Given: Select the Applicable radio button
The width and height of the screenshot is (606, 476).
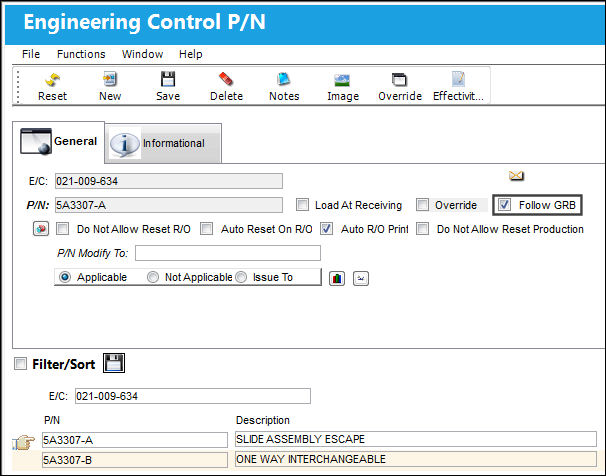Looking at the screenshot, I should click(65, 277).
